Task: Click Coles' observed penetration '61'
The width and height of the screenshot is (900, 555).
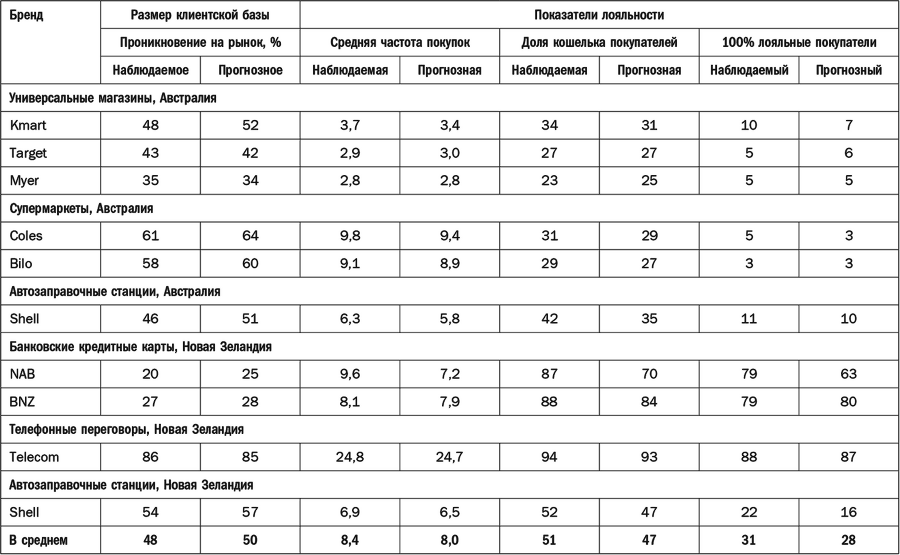Action: [150, 236]
